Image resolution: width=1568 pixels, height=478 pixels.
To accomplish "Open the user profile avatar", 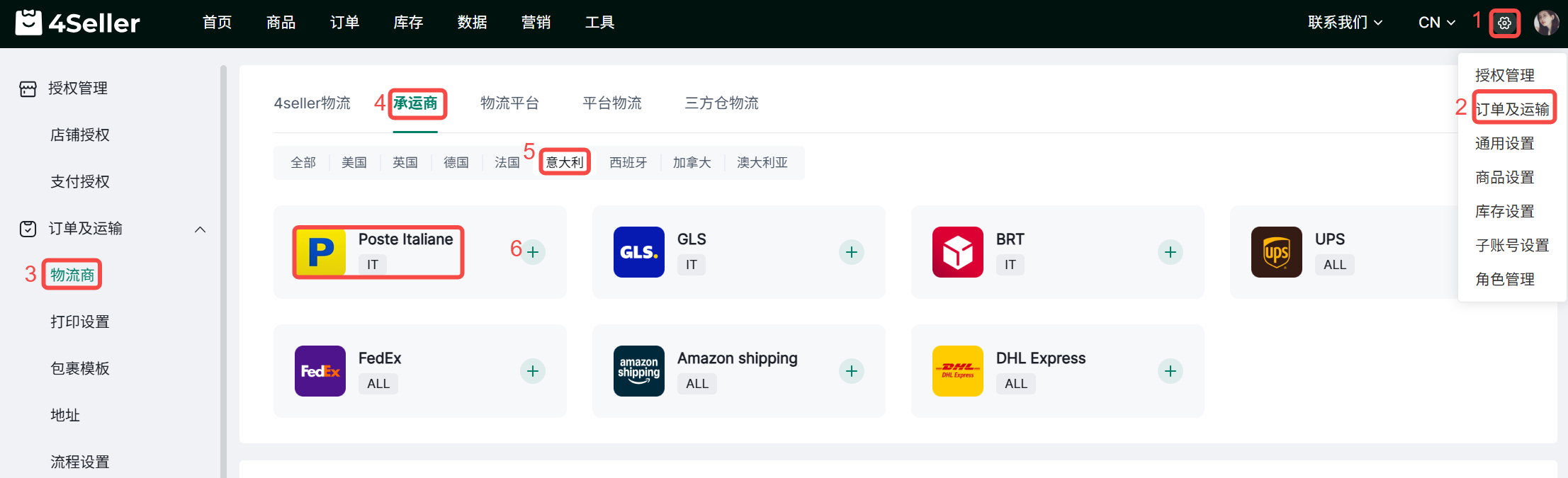I will 1545,23.
